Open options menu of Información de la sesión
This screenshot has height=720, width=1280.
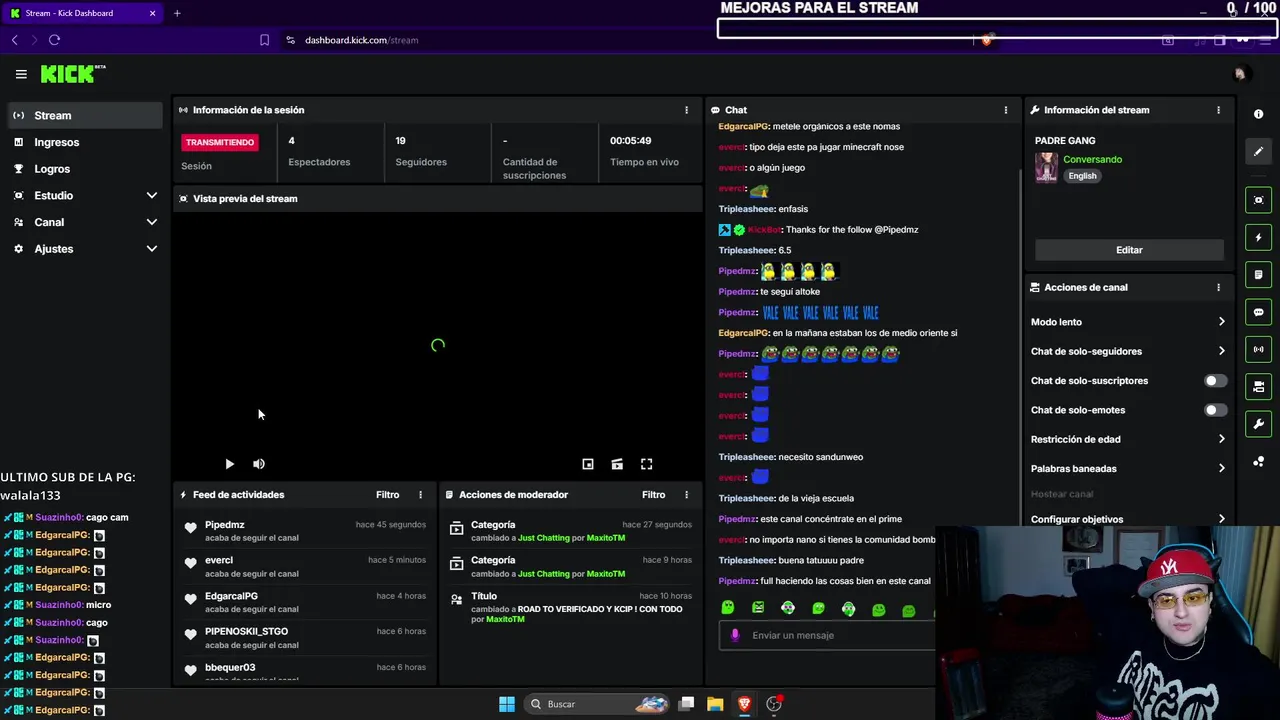point(686,110)
